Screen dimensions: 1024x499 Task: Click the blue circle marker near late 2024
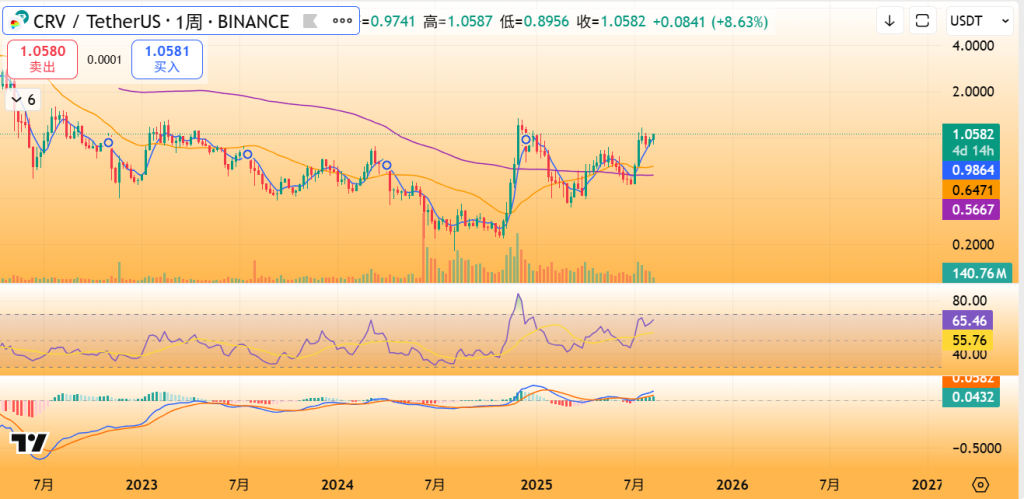526,139
